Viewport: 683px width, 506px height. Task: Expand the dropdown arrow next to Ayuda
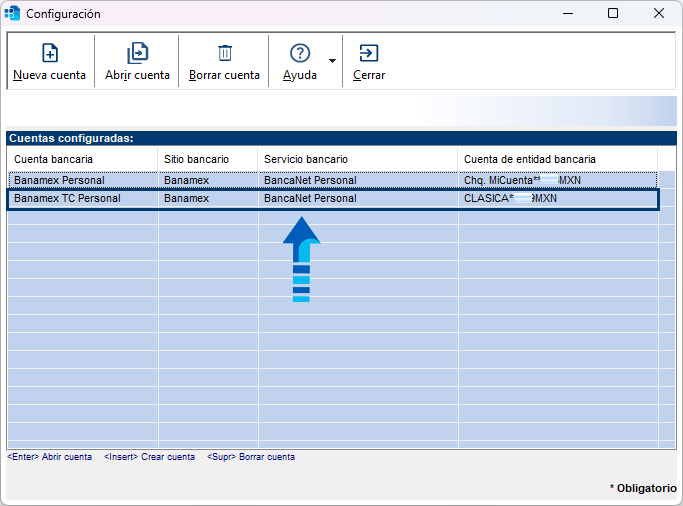[x=332, y=62]
